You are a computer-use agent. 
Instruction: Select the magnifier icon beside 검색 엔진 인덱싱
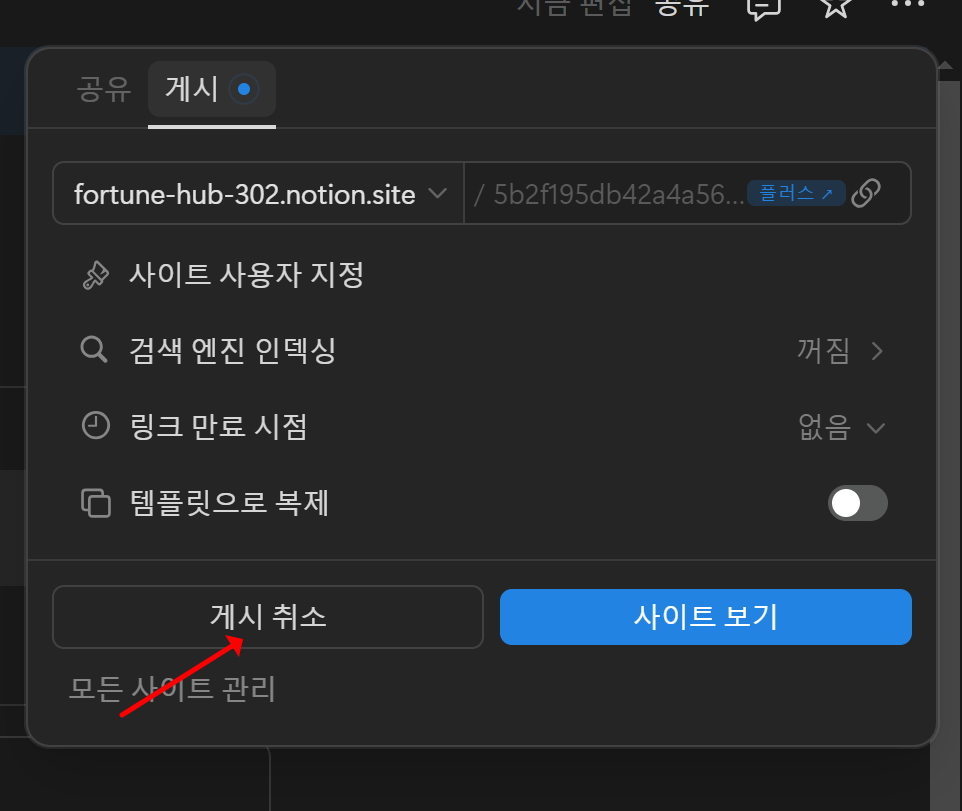[94, 350]
